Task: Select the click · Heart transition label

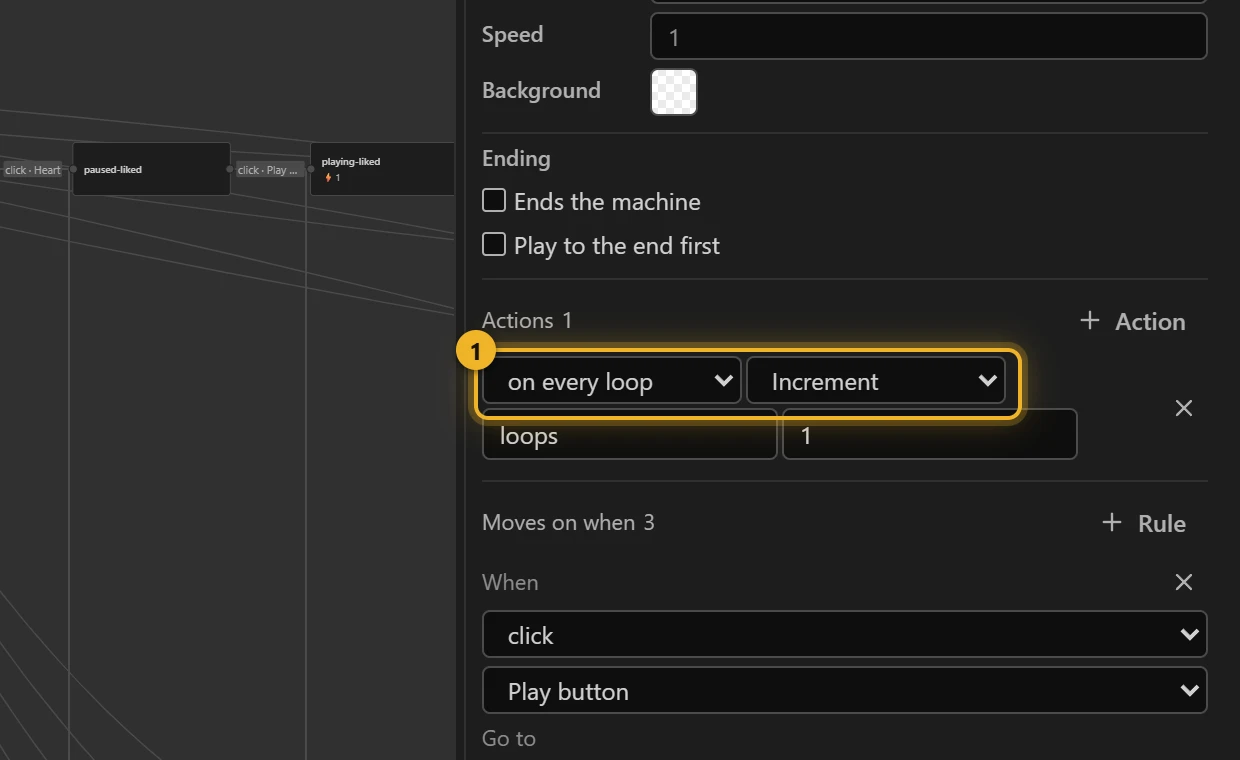Action: click(x=33, y=170)
